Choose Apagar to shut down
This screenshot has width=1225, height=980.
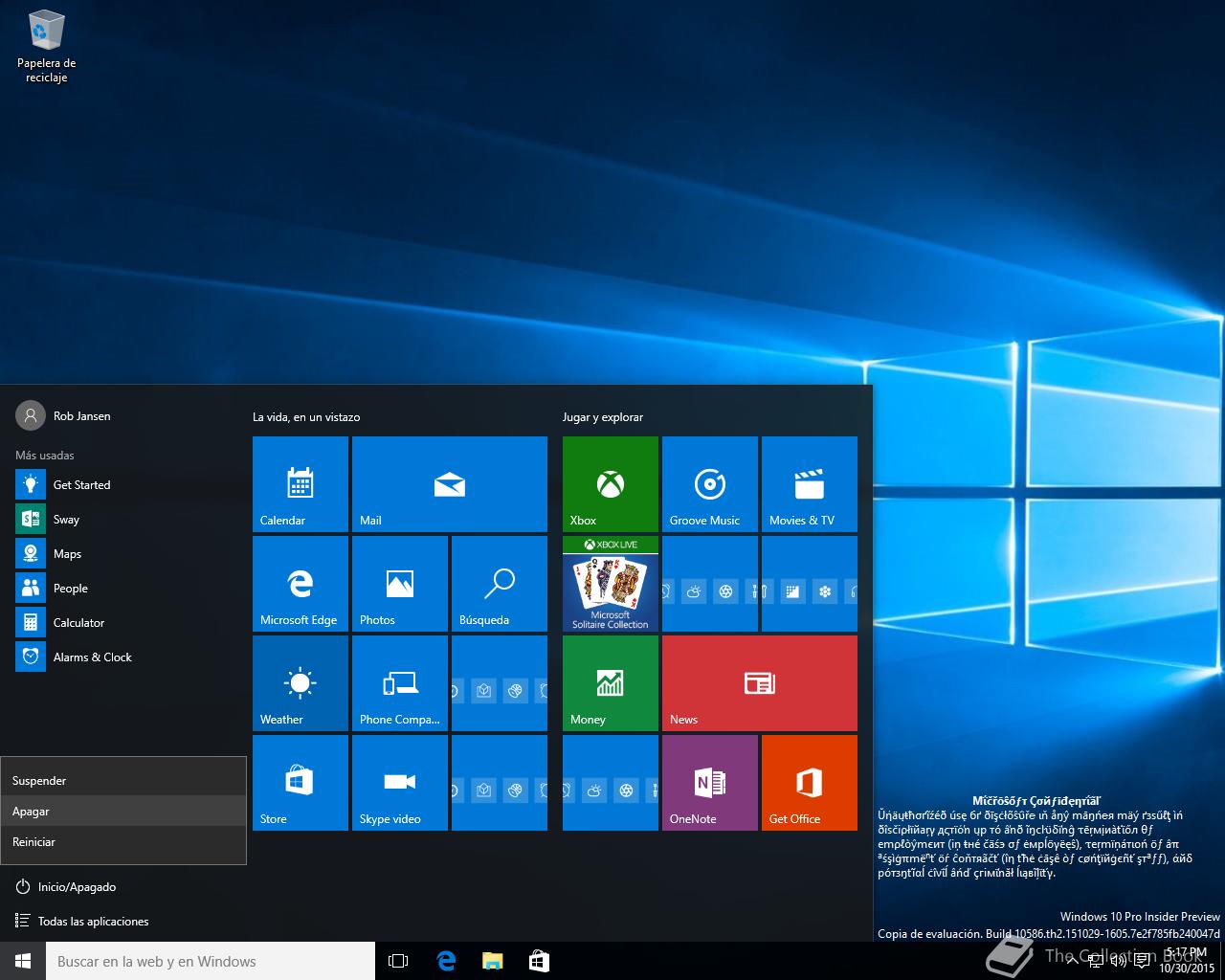123,812
